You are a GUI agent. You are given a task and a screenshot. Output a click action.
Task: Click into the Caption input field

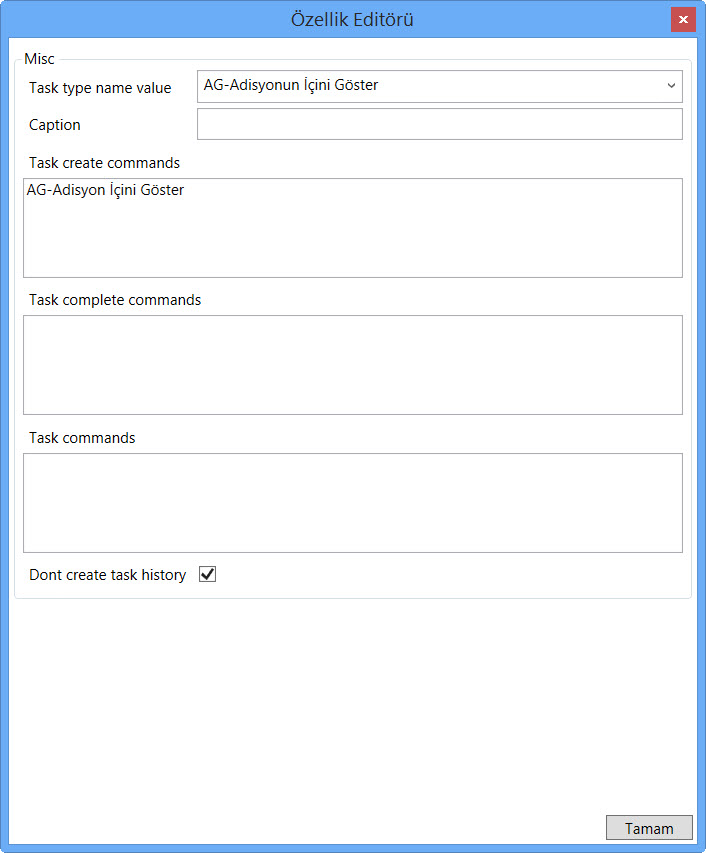[x=439, y=125]
